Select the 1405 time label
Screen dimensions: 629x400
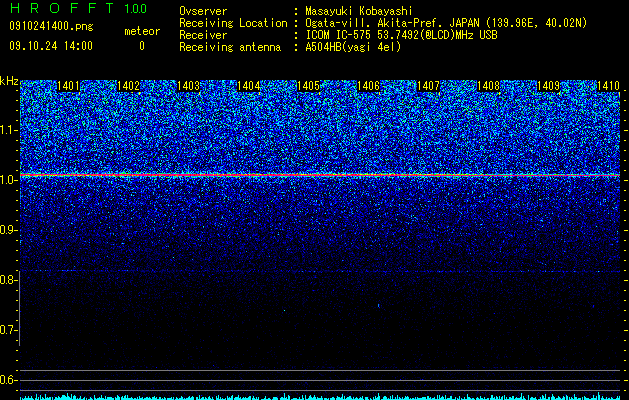(308, 86)
